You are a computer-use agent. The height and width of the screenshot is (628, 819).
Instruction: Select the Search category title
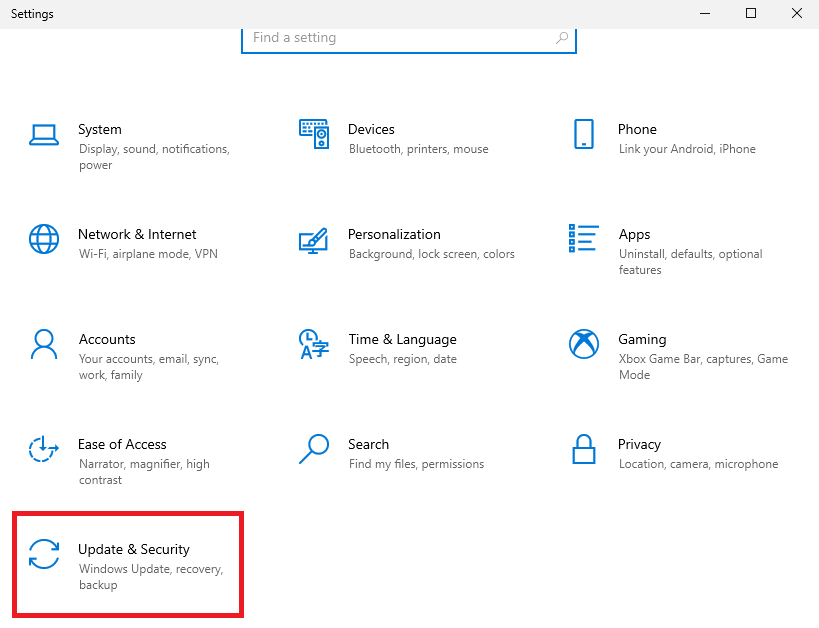368,444
